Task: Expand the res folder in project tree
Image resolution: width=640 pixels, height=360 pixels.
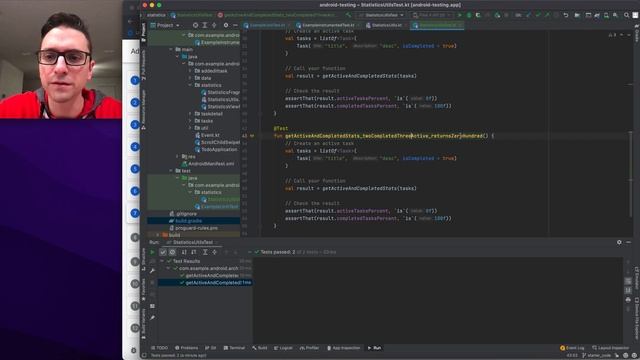Action: (x=178, y=157)
